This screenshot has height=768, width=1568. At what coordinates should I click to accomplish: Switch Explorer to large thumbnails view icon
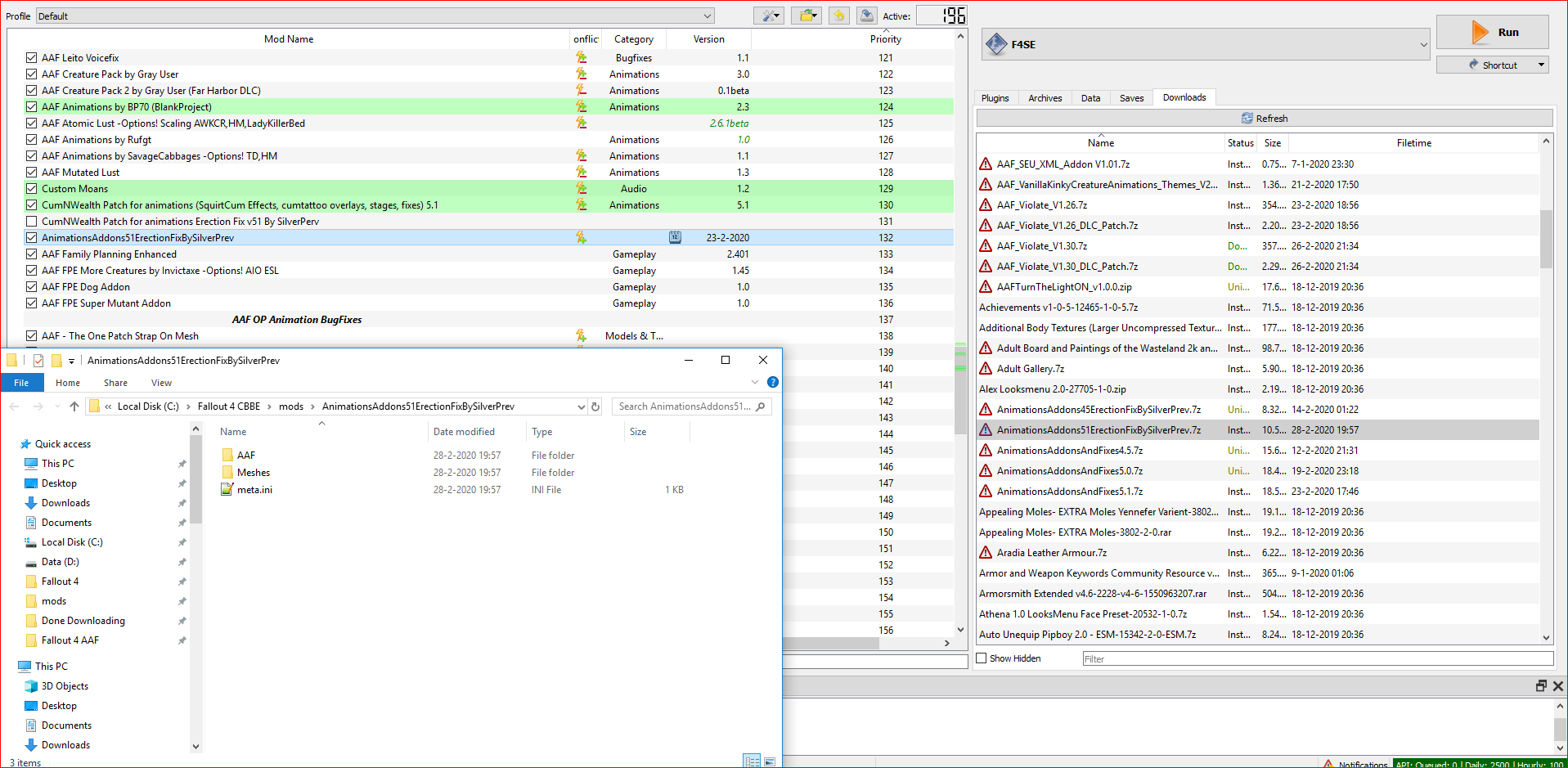(770, 761)
